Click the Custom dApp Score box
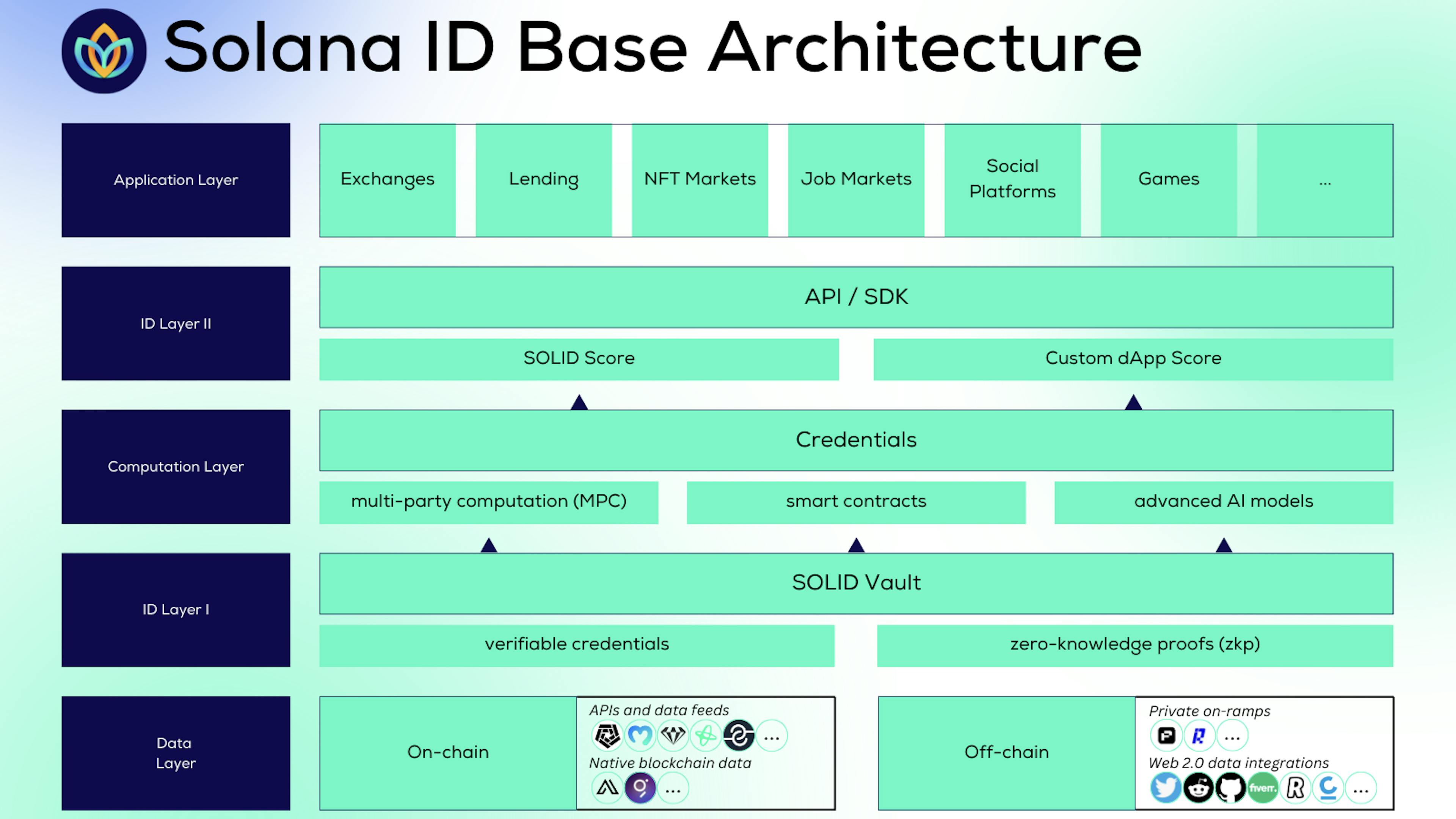The width and height of the screenshot is (1456, 819). click(x=1133, y=359)
